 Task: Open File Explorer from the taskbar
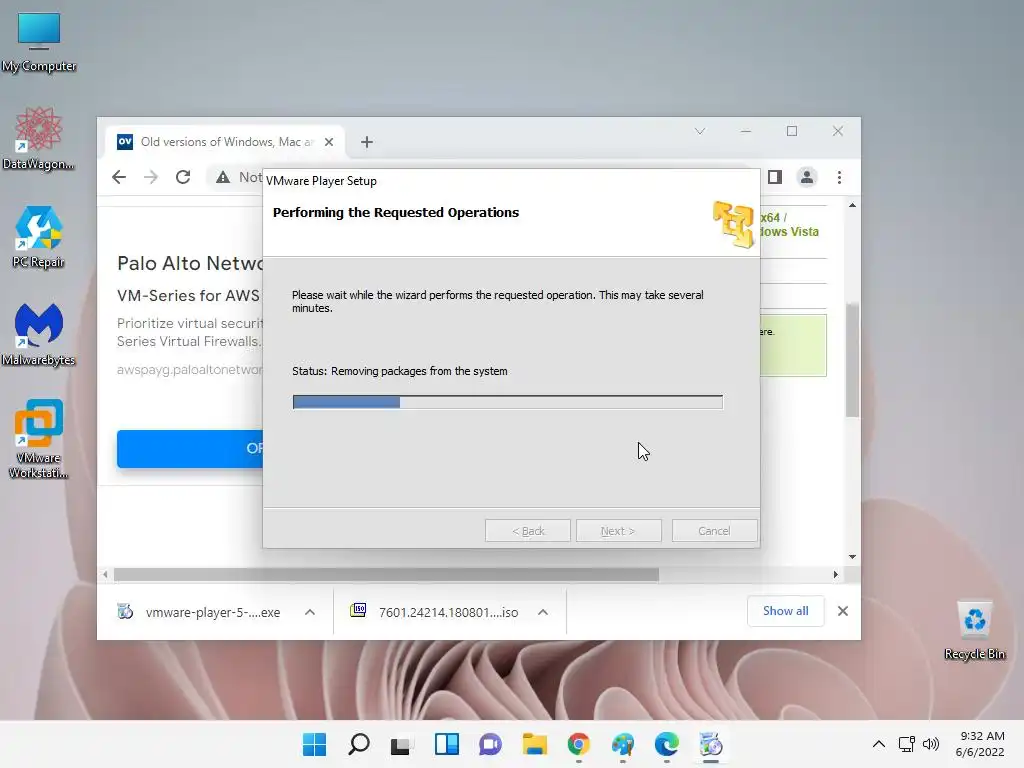click(534, 744)
